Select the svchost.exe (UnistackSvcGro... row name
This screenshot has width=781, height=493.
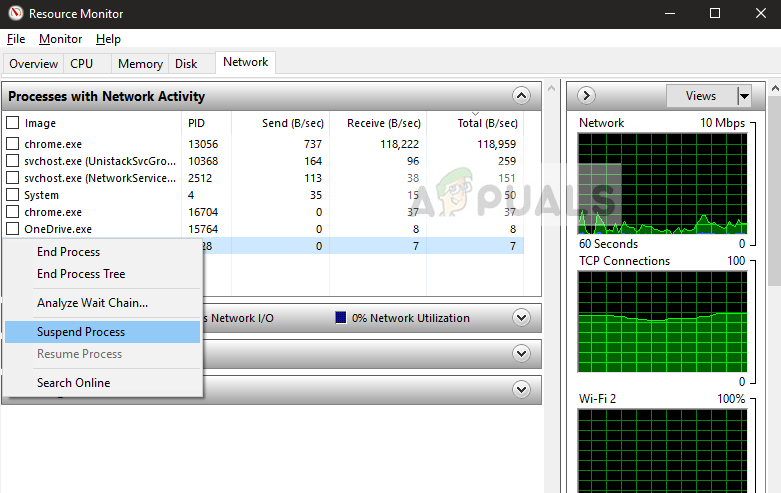[x=100, y=161]
